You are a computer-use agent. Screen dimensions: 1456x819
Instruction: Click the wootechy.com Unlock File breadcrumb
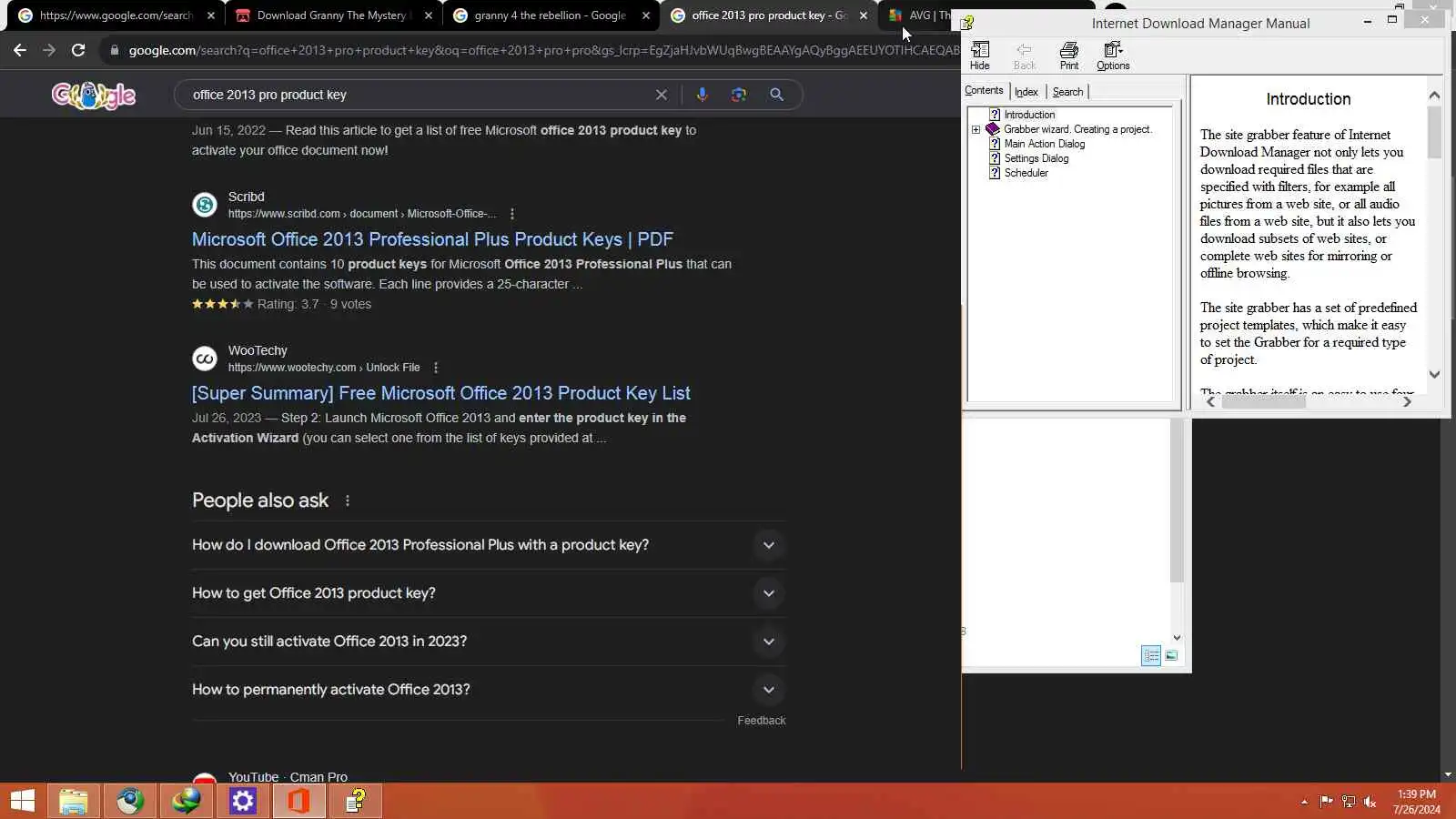pos(324,368)
